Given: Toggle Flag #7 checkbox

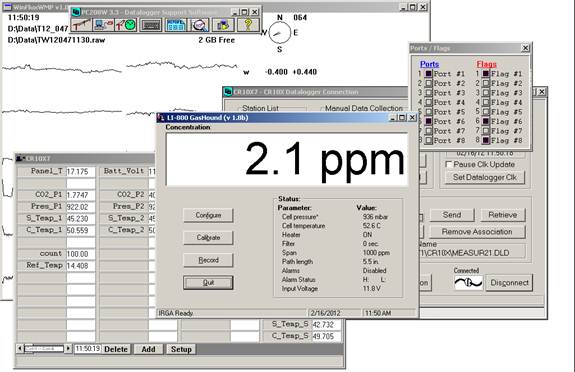Looking at the screenshot, I should click(x=486, y=131).
